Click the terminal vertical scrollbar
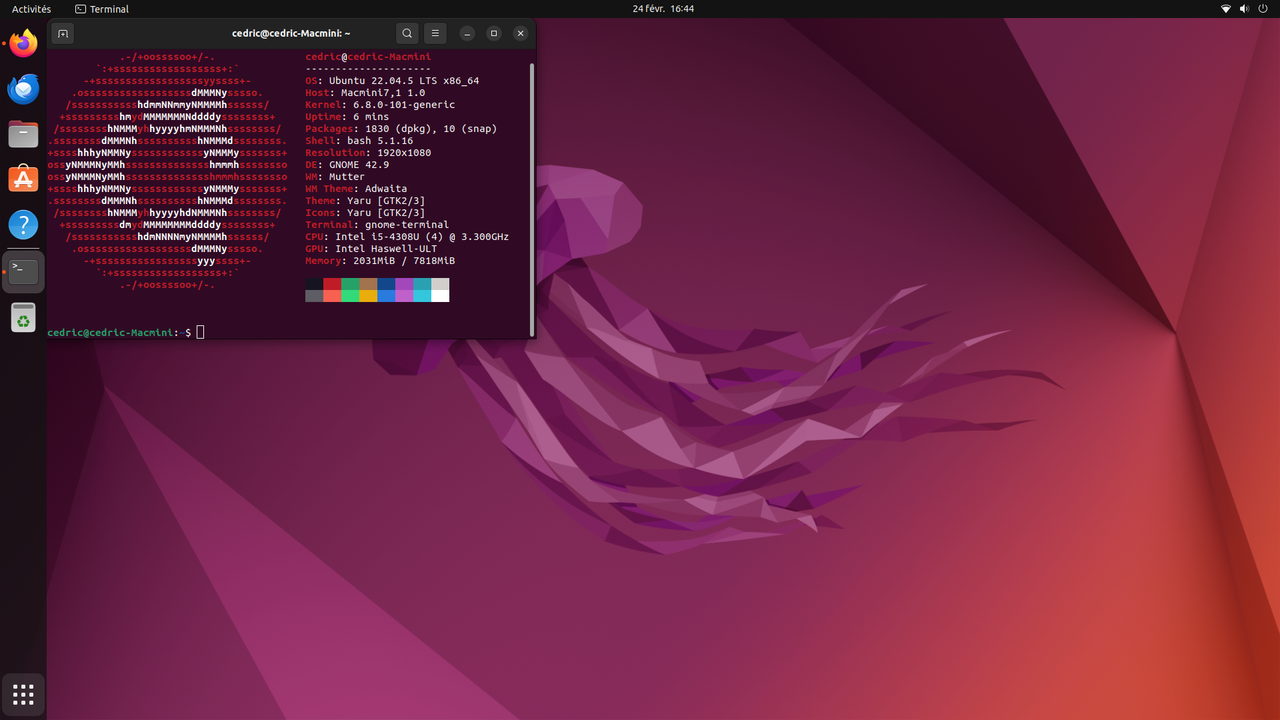 pos(532,199)
